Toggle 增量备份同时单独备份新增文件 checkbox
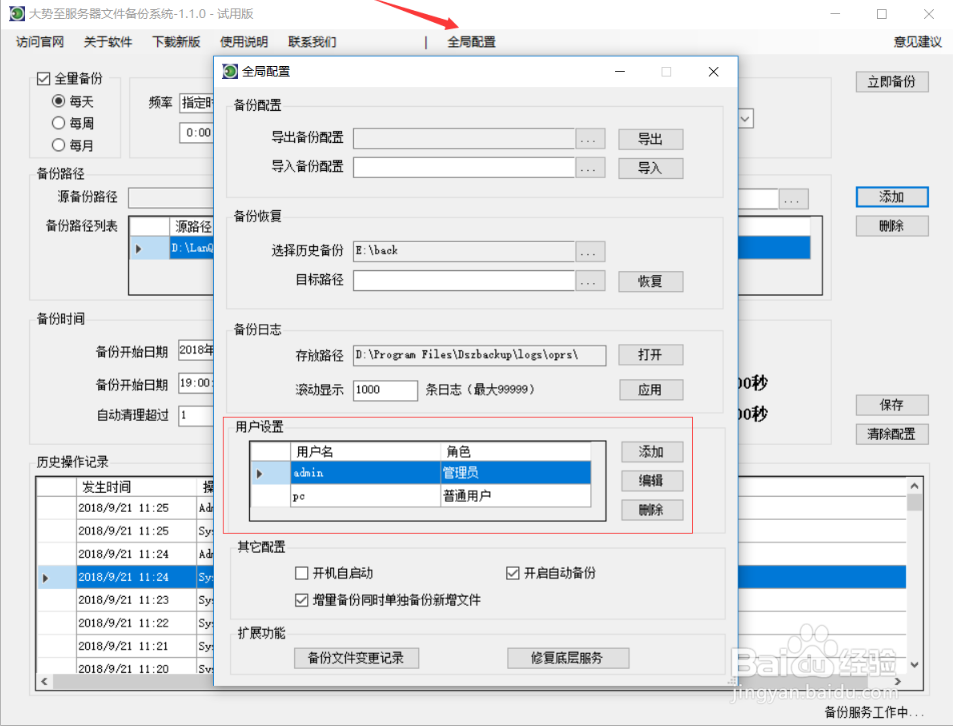Screen dimensions: 953x726 click(x=301, y=600)
